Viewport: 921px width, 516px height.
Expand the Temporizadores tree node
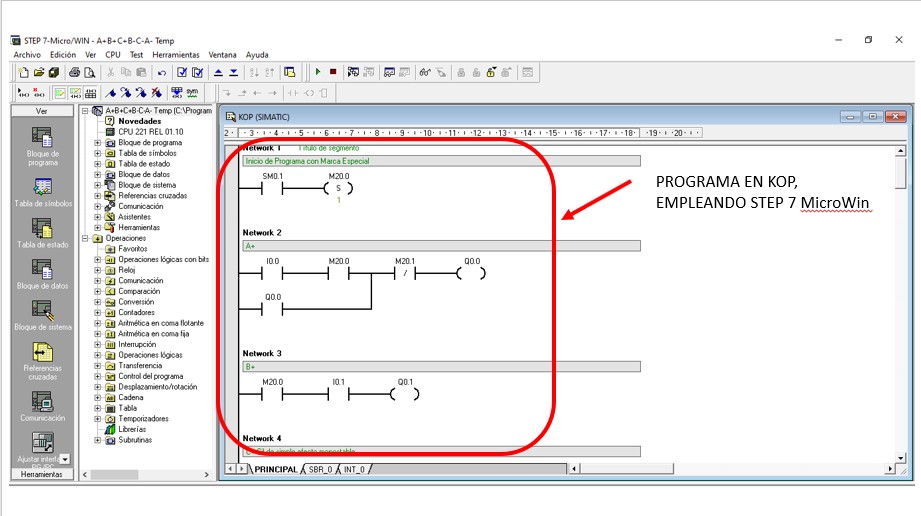coord(98,419)
